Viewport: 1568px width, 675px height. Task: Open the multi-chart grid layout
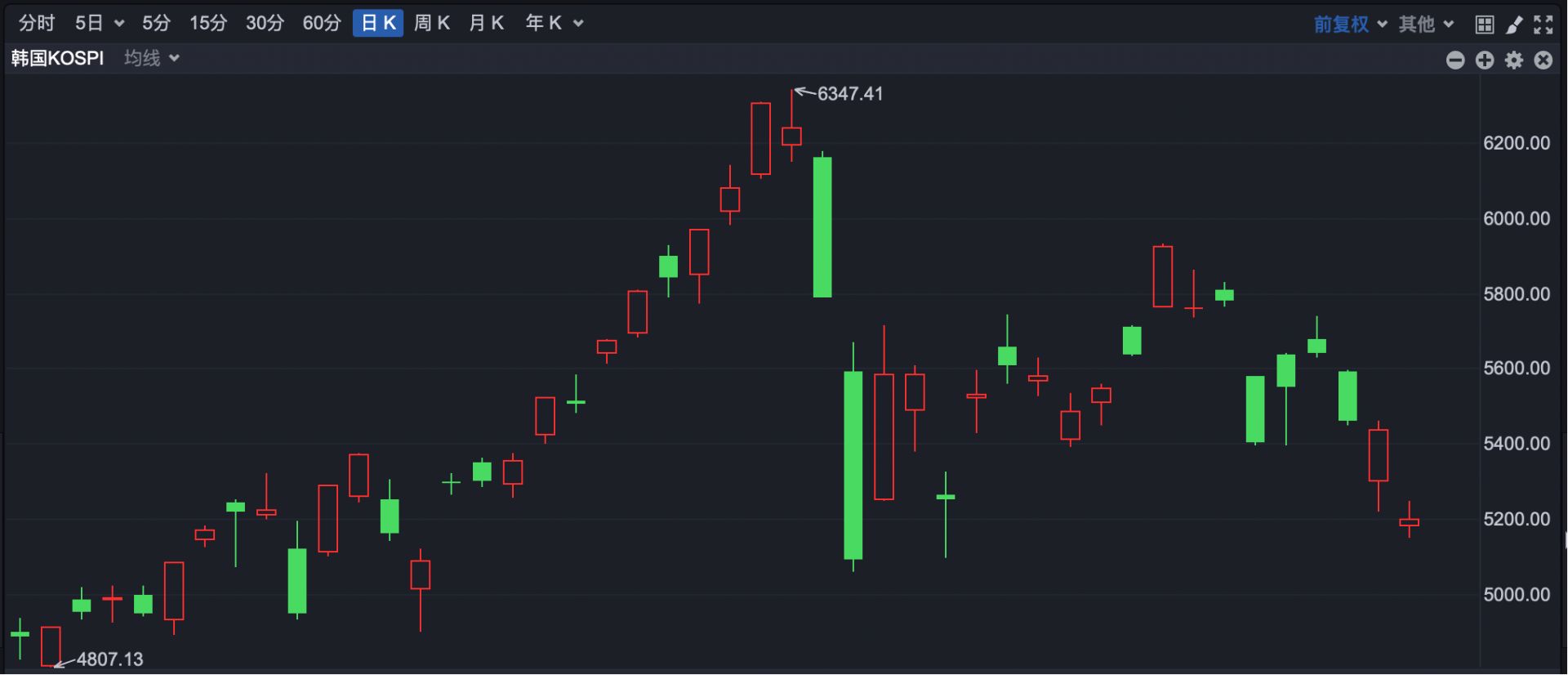coord(1485,25)
